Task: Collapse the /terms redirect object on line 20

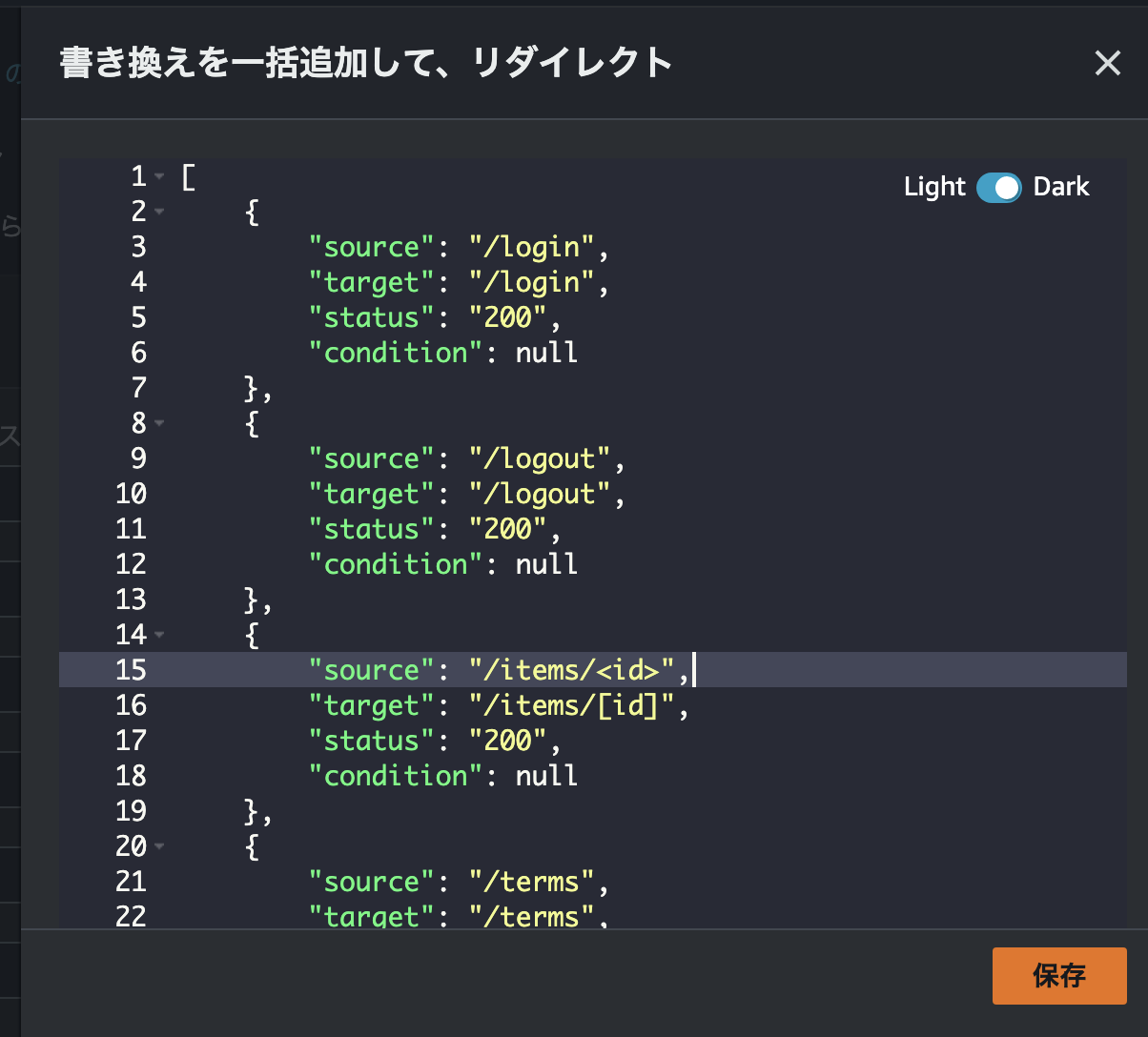Action: point(162,845)
